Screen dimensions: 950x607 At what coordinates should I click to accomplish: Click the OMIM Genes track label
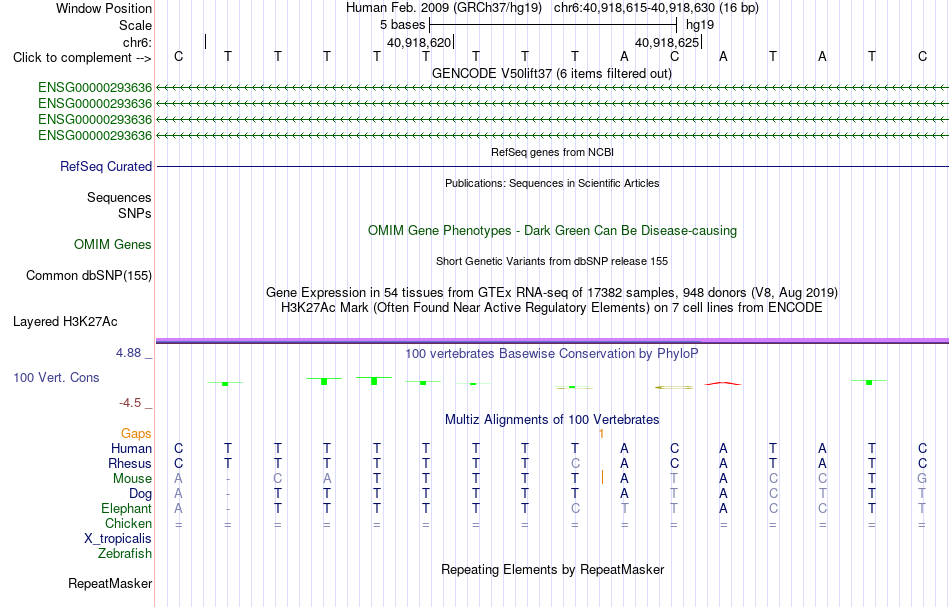tap(113, 245)
